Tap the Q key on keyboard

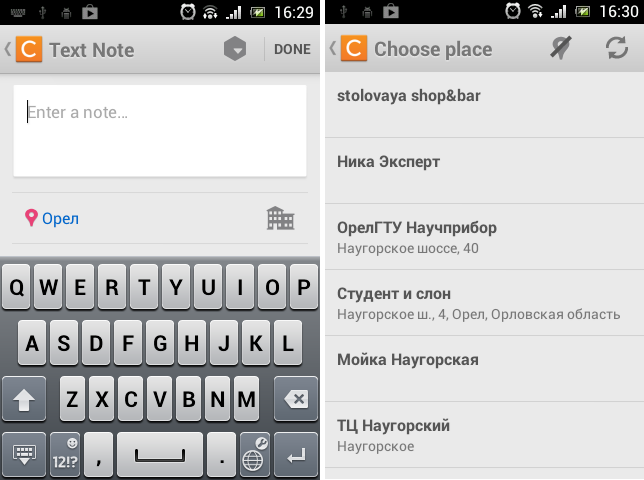16,287
